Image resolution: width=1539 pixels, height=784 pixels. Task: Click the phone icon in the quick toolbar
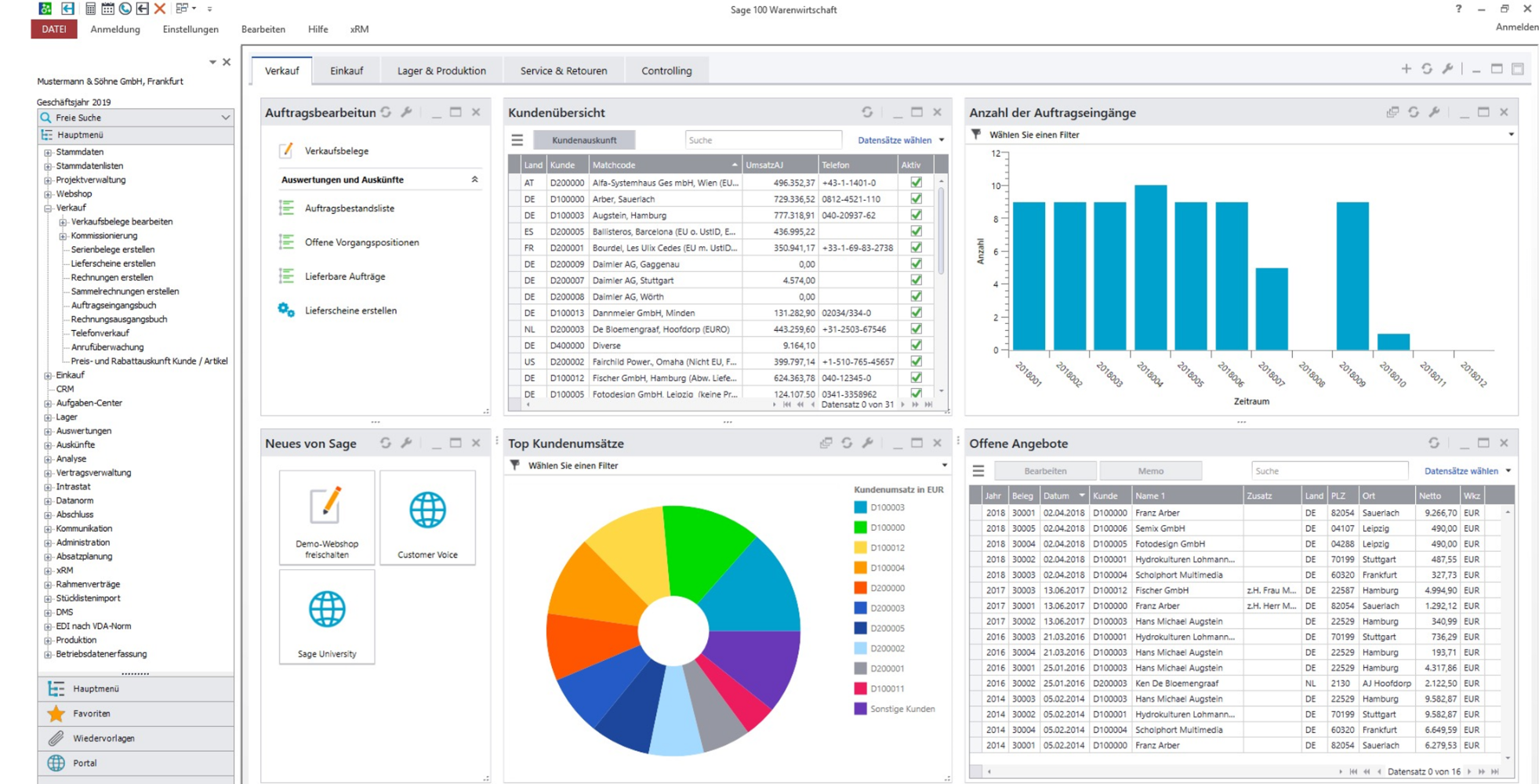(x=125, y=9)
